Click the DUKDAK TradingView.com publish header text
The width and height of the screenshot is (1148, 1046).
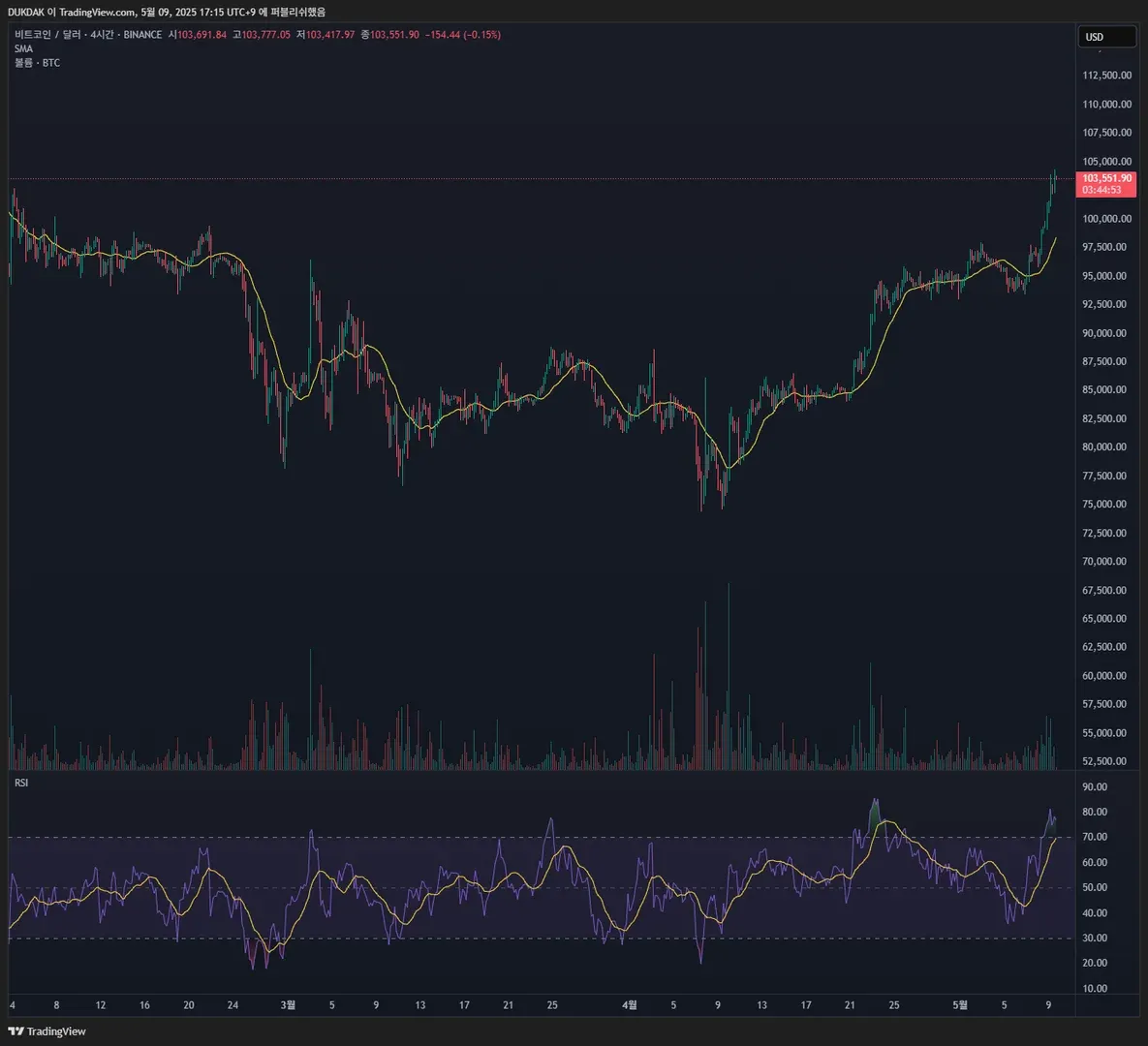(167, 12)
